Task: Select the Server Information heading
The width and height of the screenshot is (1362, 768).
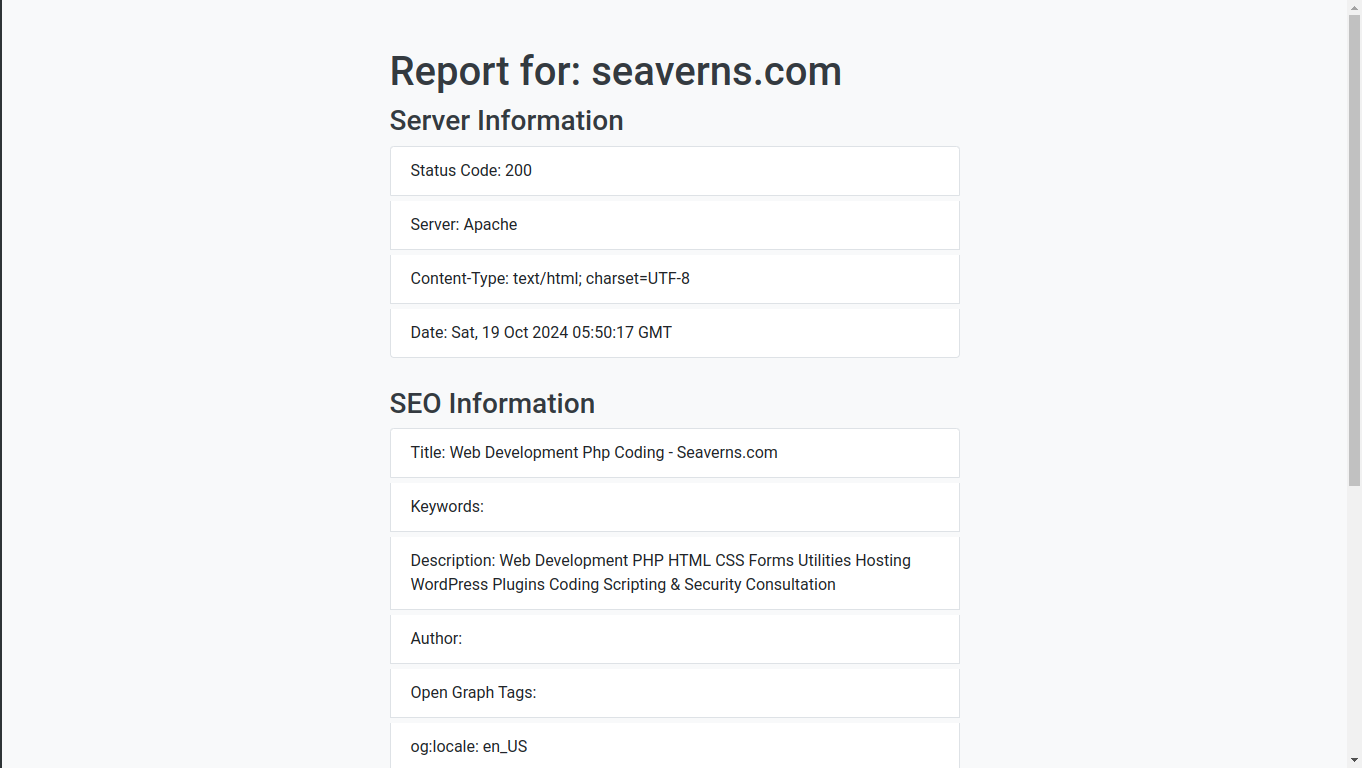Action: (x=506, y=120)
